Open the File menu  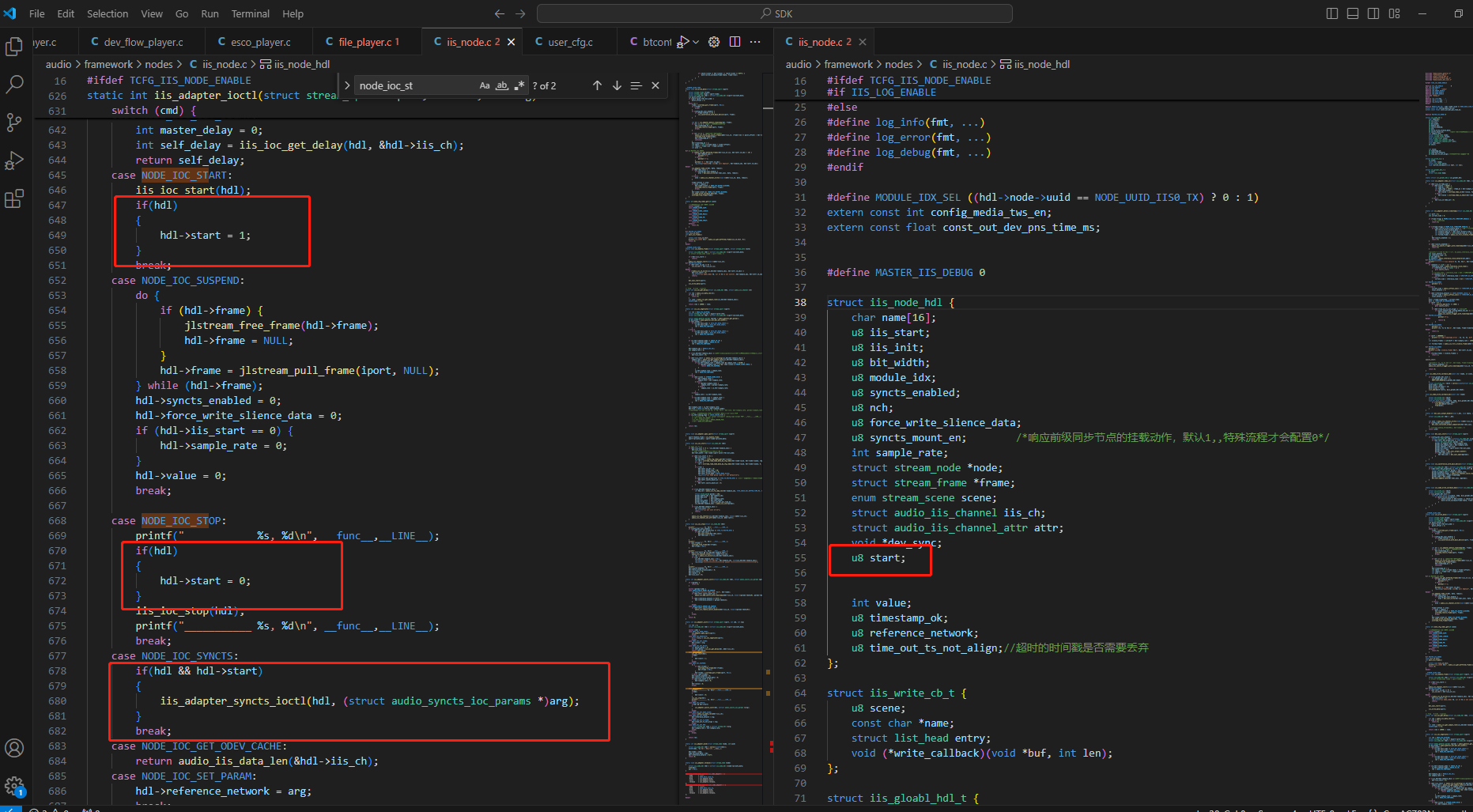37,13
